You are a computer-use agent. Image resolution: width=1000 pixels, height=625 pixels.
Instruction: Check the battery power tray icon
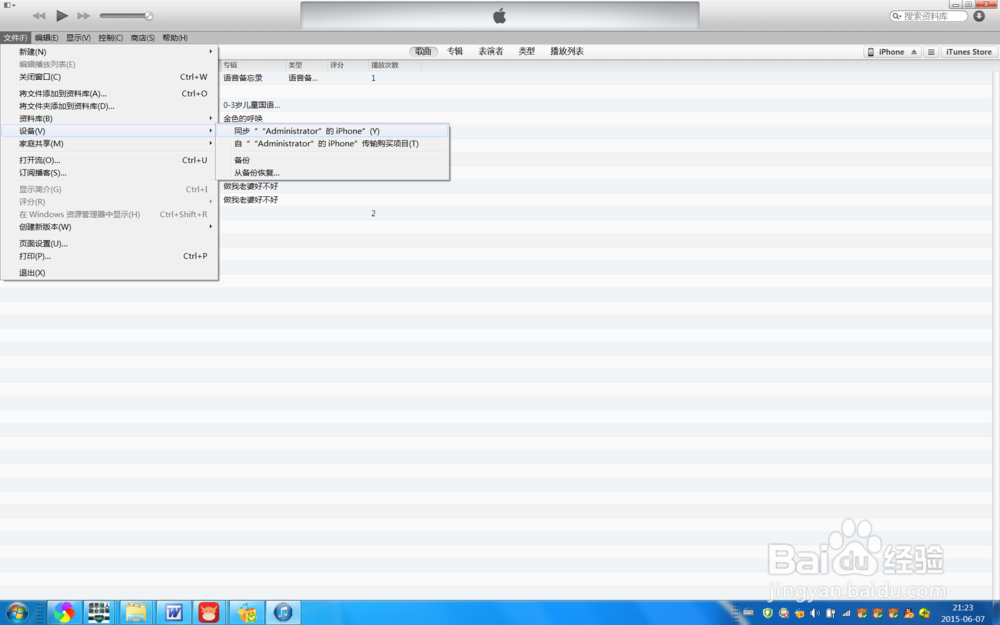(x=830, y=614)
